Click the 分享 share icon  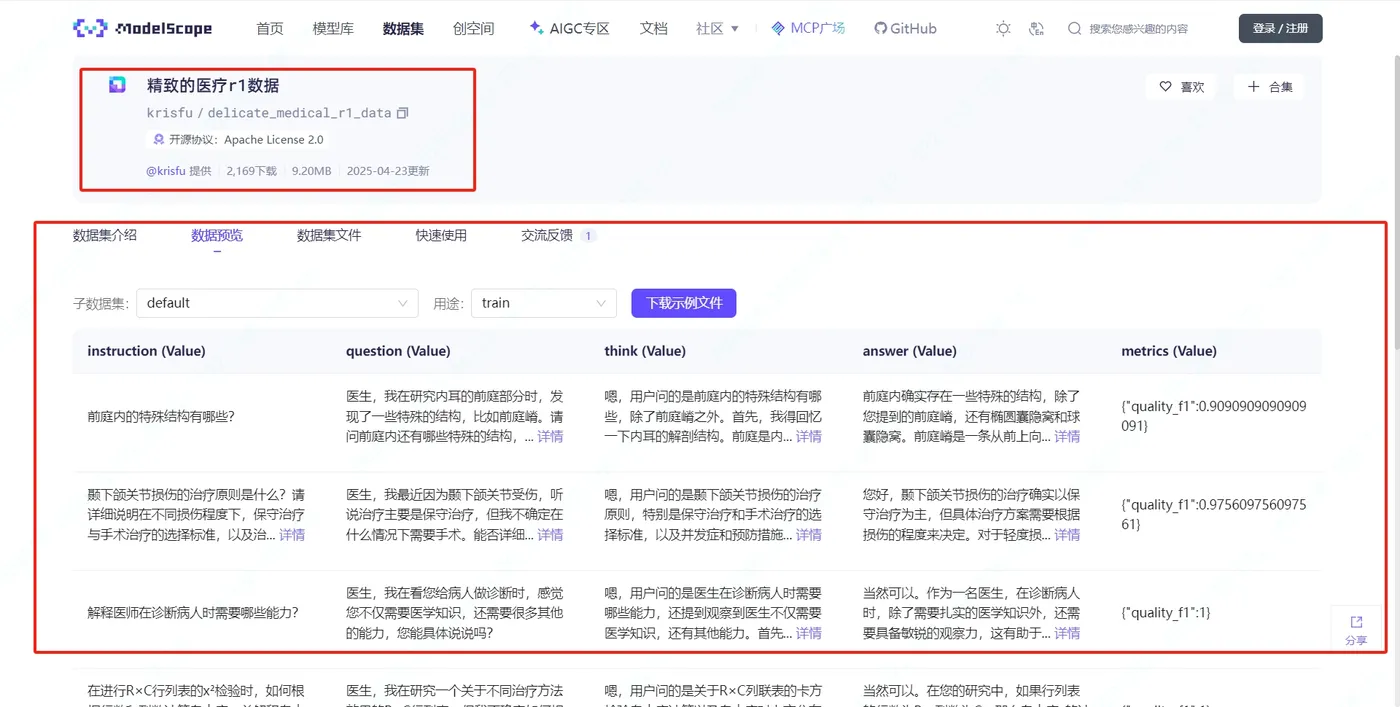pyautogui.click(x=1356, y=622)
